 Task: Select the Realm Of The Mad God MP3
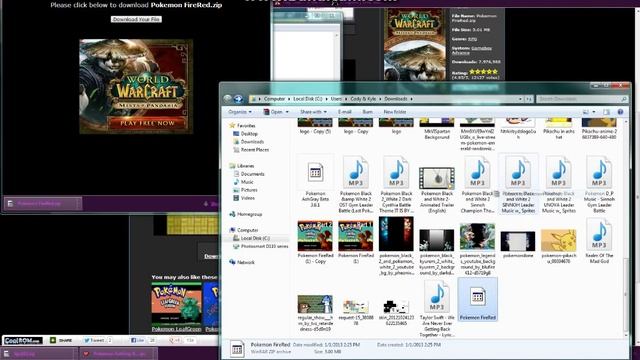click(599, 242)
